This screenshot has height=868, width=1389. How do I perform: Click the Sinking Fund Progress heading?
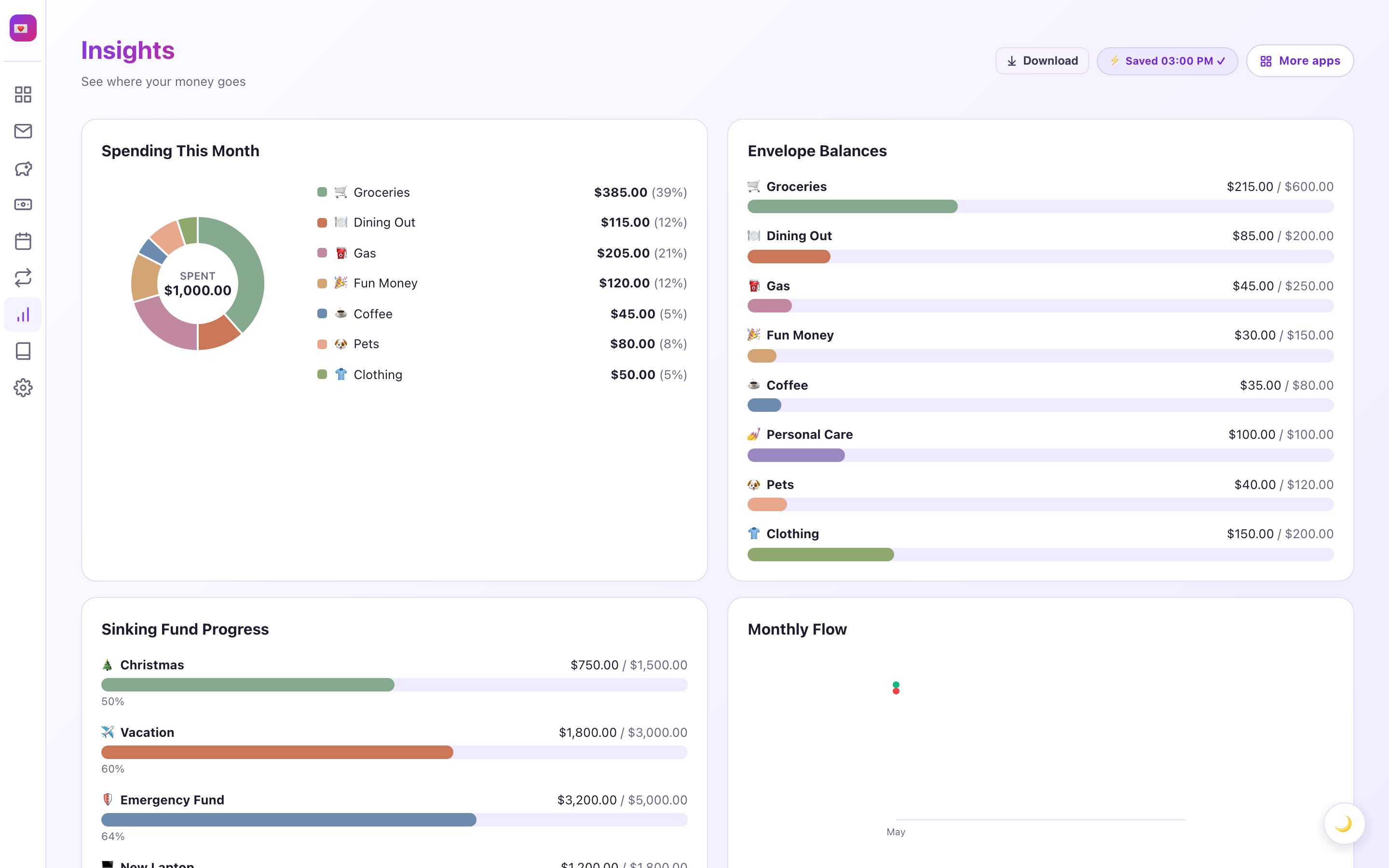(185, 629)
